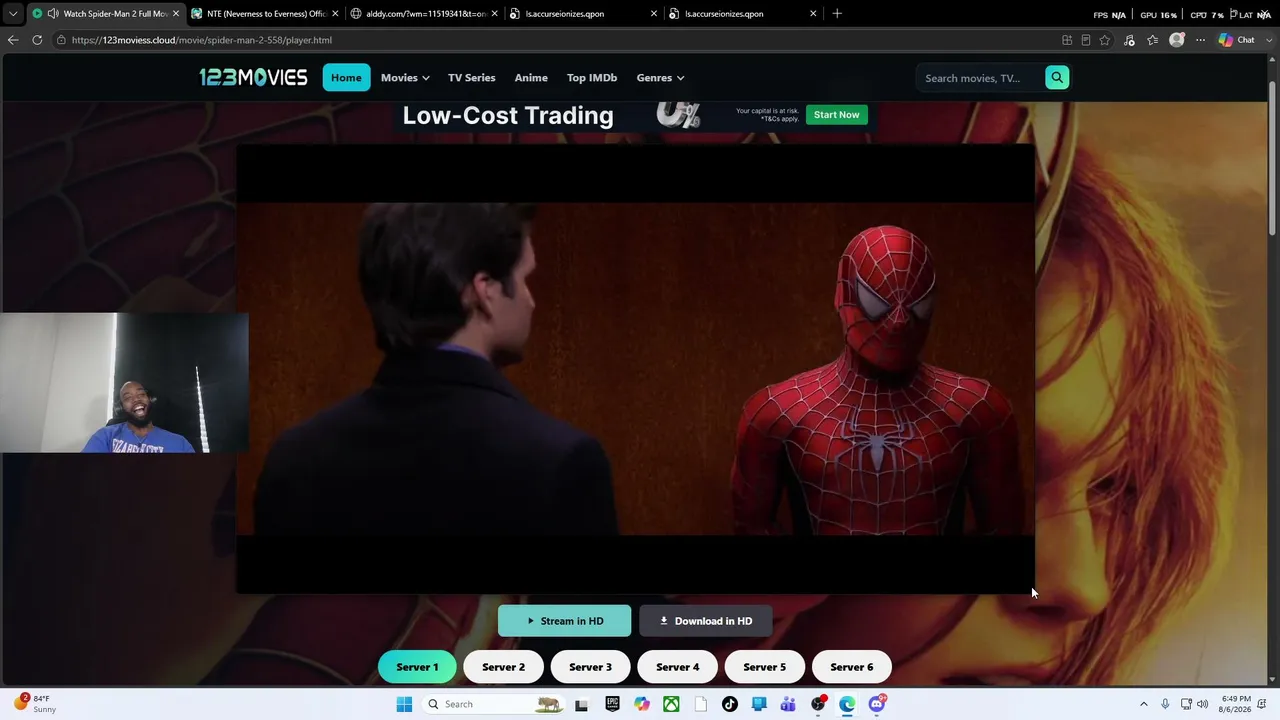Screen dimensions: 1280x720
Task: Open the reader view icon in address bar
Action: [1086, 40]
